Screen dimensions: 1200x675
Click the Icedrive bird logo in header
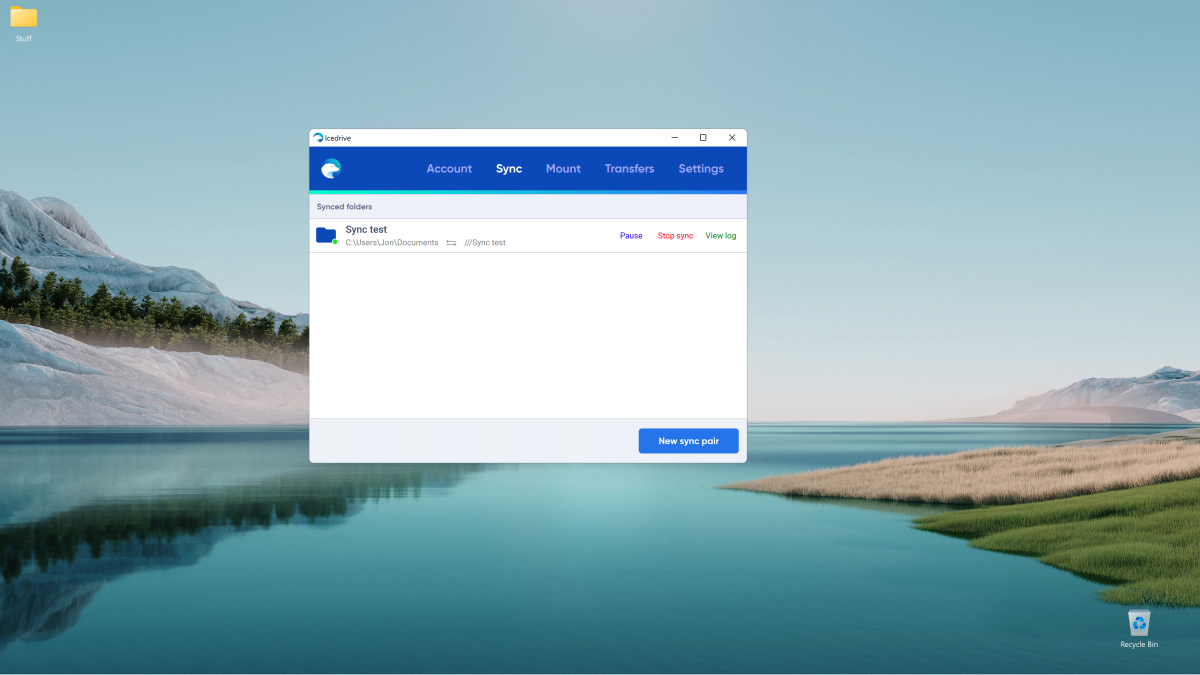[x=331, y=169]
